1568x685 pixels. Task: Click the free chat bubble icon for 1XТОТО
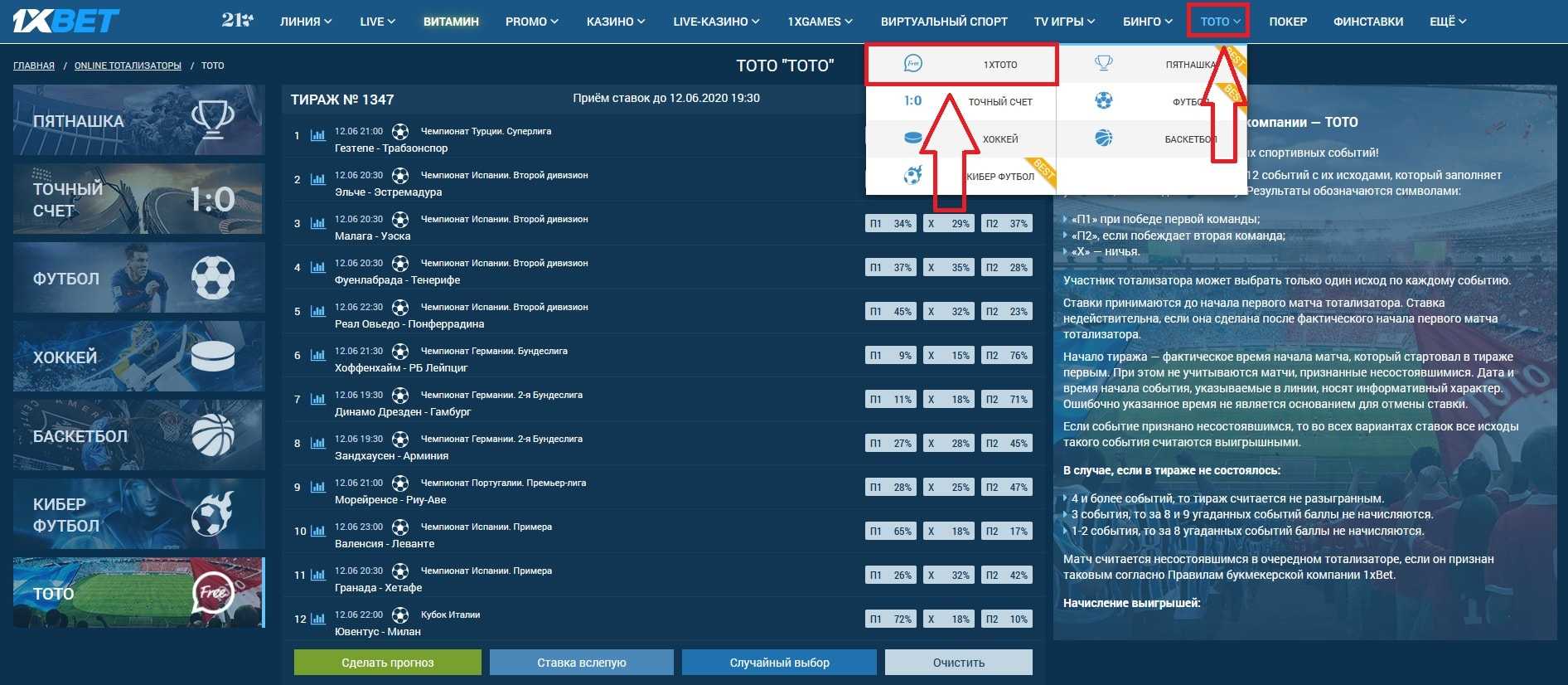912,63
